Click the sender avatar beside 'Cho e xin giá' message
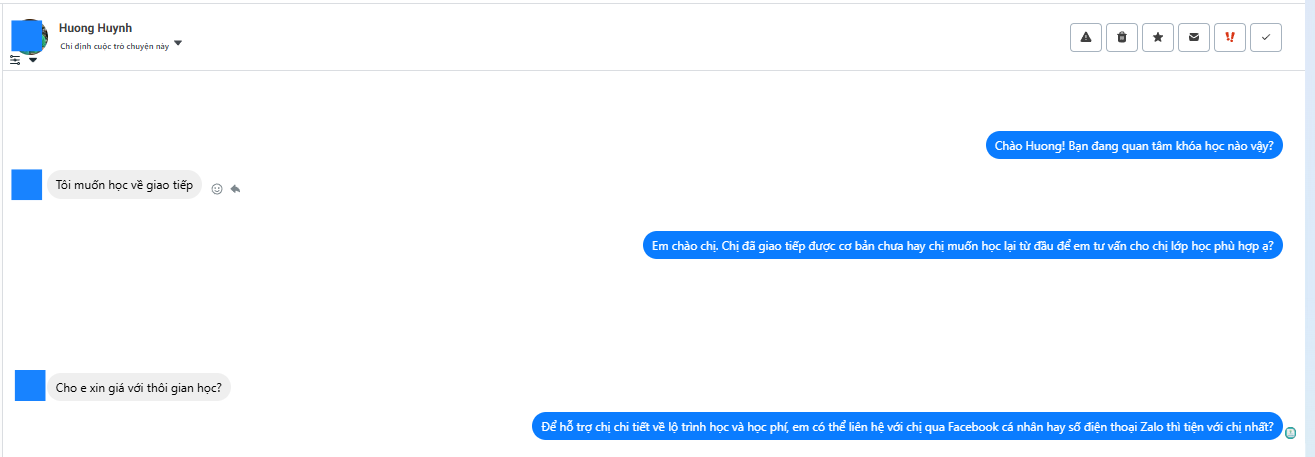Screen dimensions: 1315x457 (x=31, y=385)
